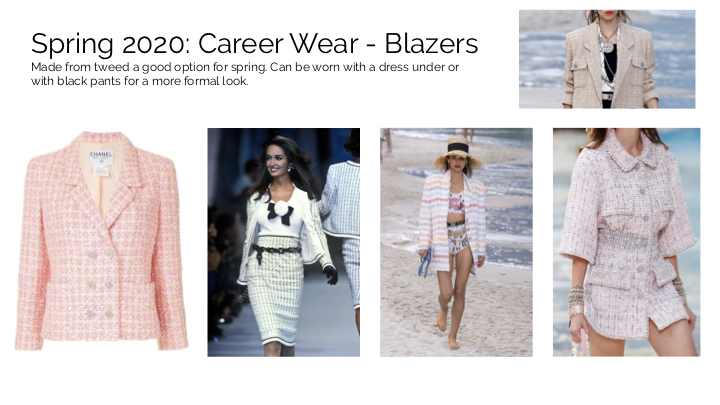Select the Spring 2020 Career Wear title
Screen dimensions: 720x405
pyautogui.click(x=254, y=44)
